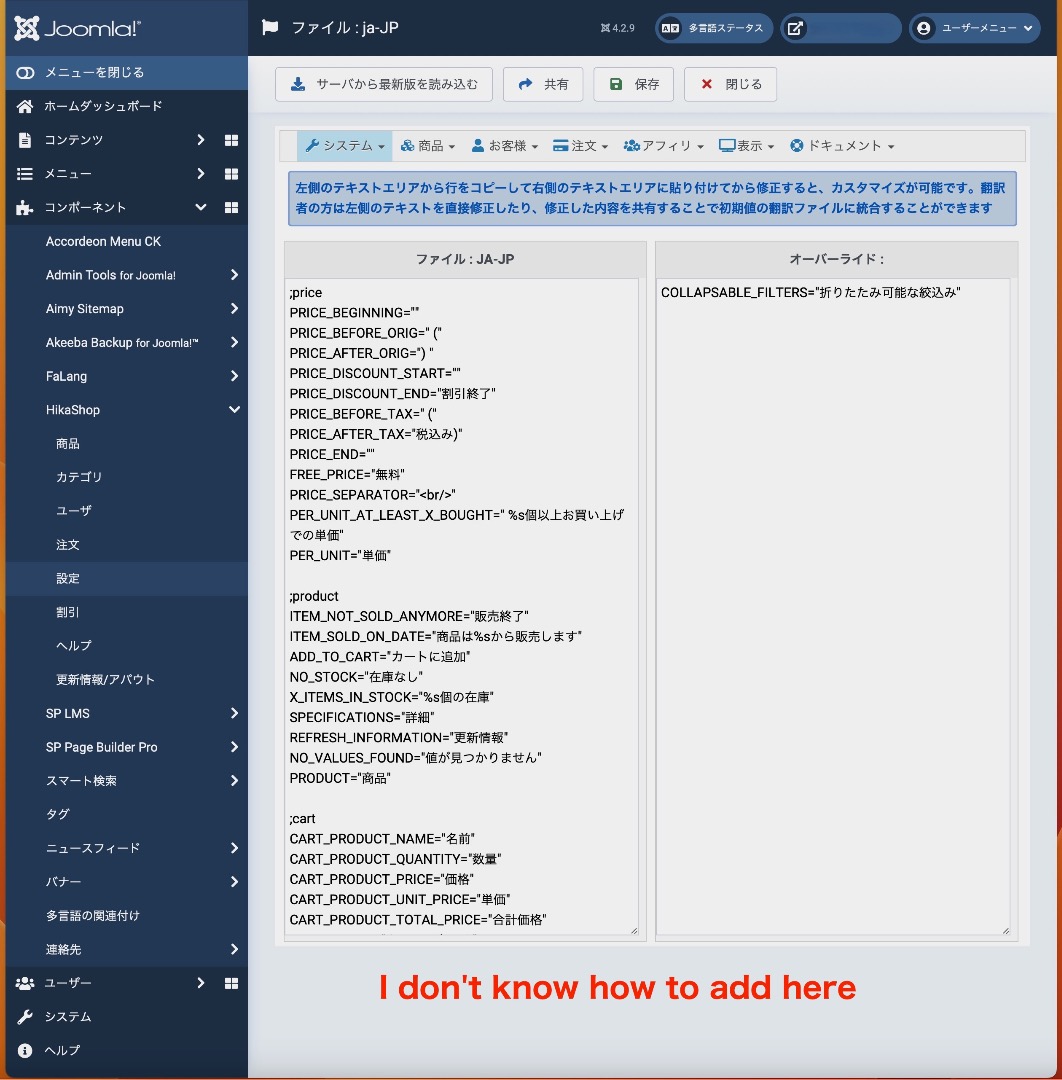Screen dimensions: 1062x1080
Task: Expand Admin Tools for Joomla! submenu
Action: click(234, 275)
